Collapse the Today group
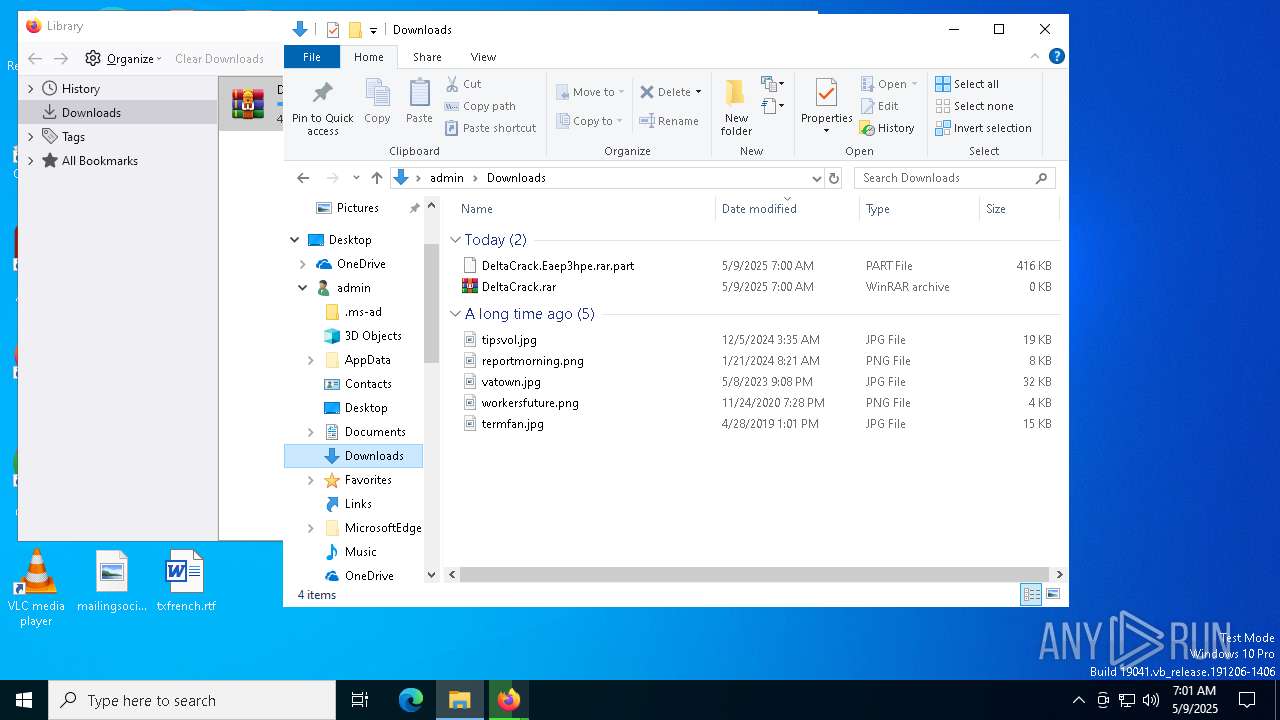1280x720 pixels. 455,240
